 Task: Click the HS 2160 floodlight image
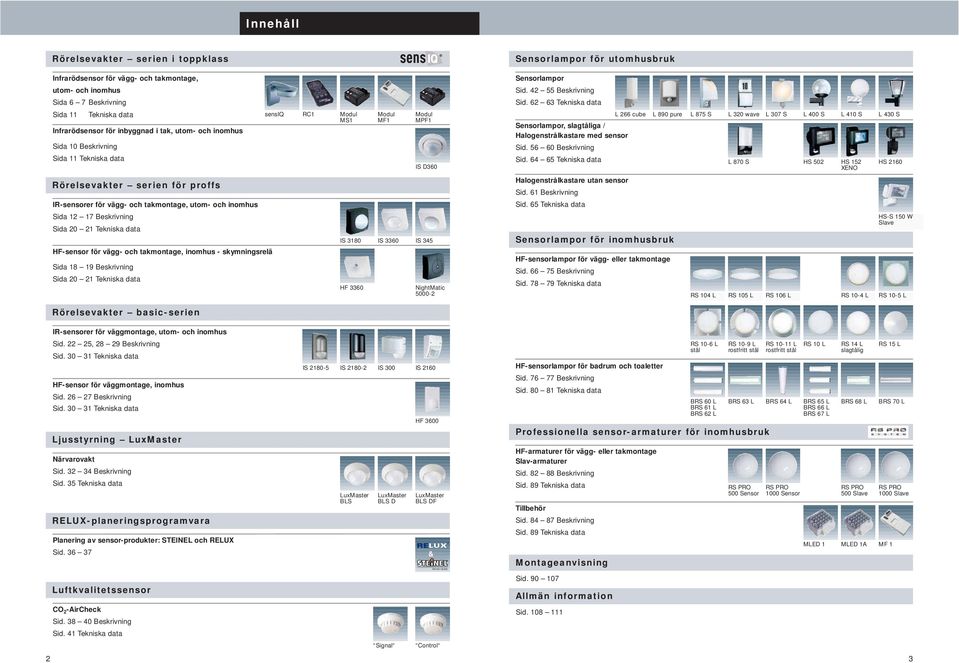(895, 140)
